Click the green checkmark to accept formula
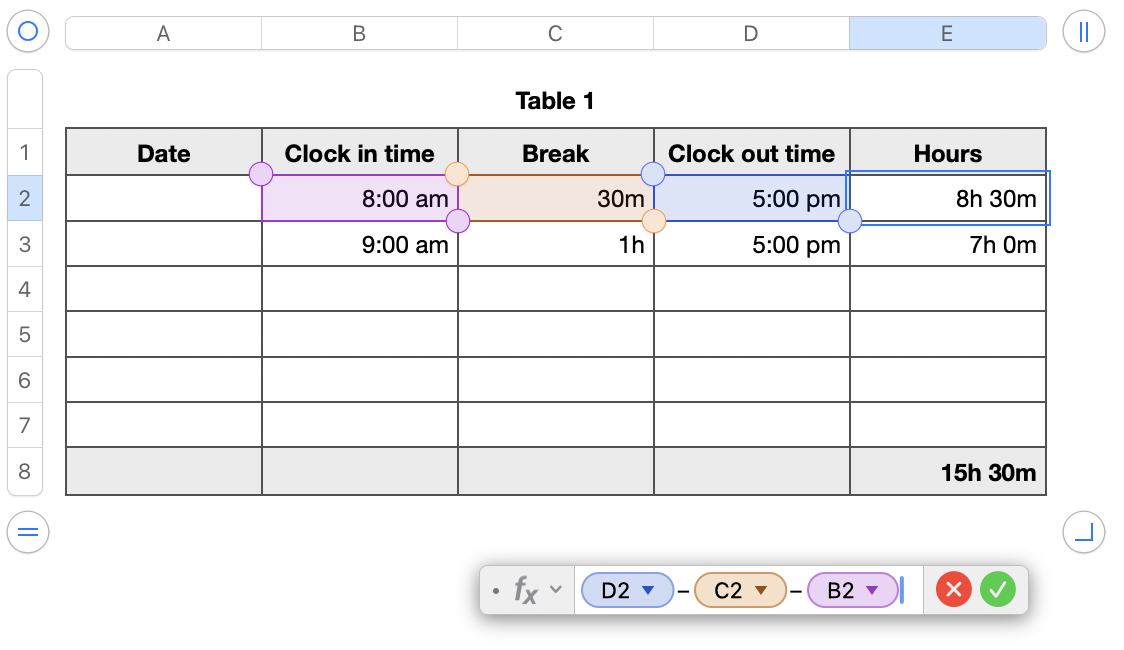 [x=997, y=590]
